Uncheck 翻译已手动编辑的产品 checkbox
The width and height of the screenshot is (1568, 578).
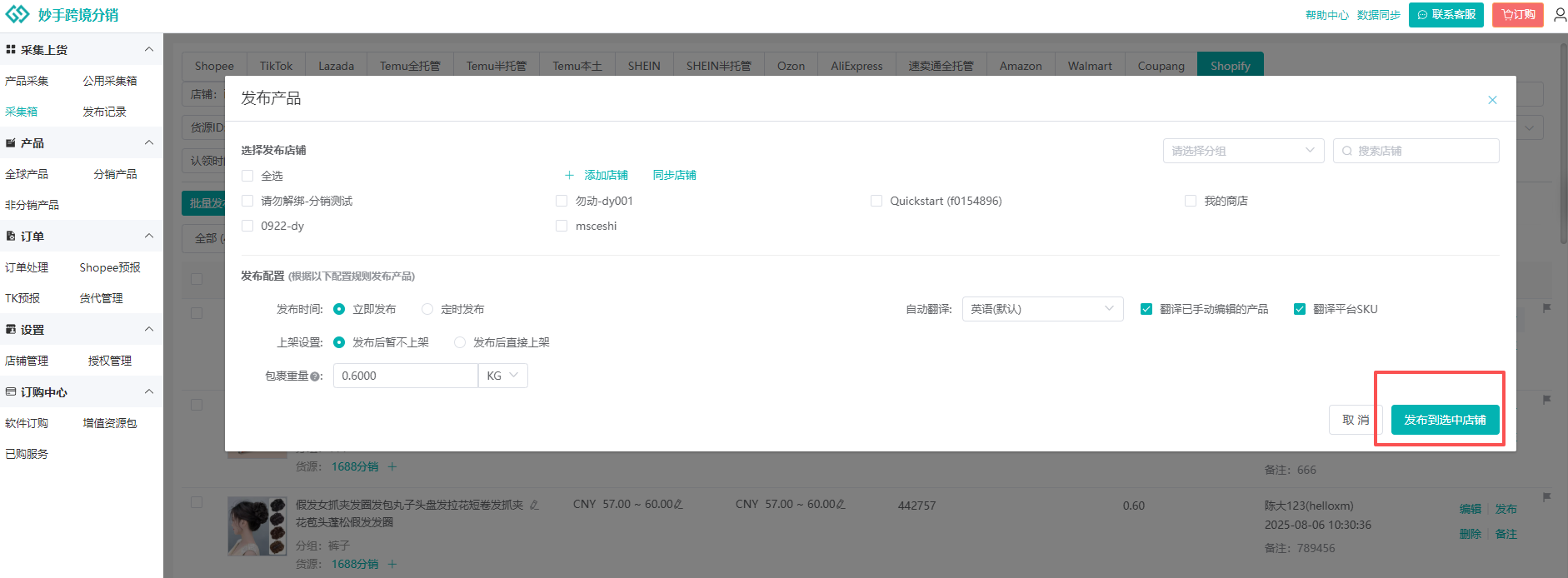[x=1146, y=309]
